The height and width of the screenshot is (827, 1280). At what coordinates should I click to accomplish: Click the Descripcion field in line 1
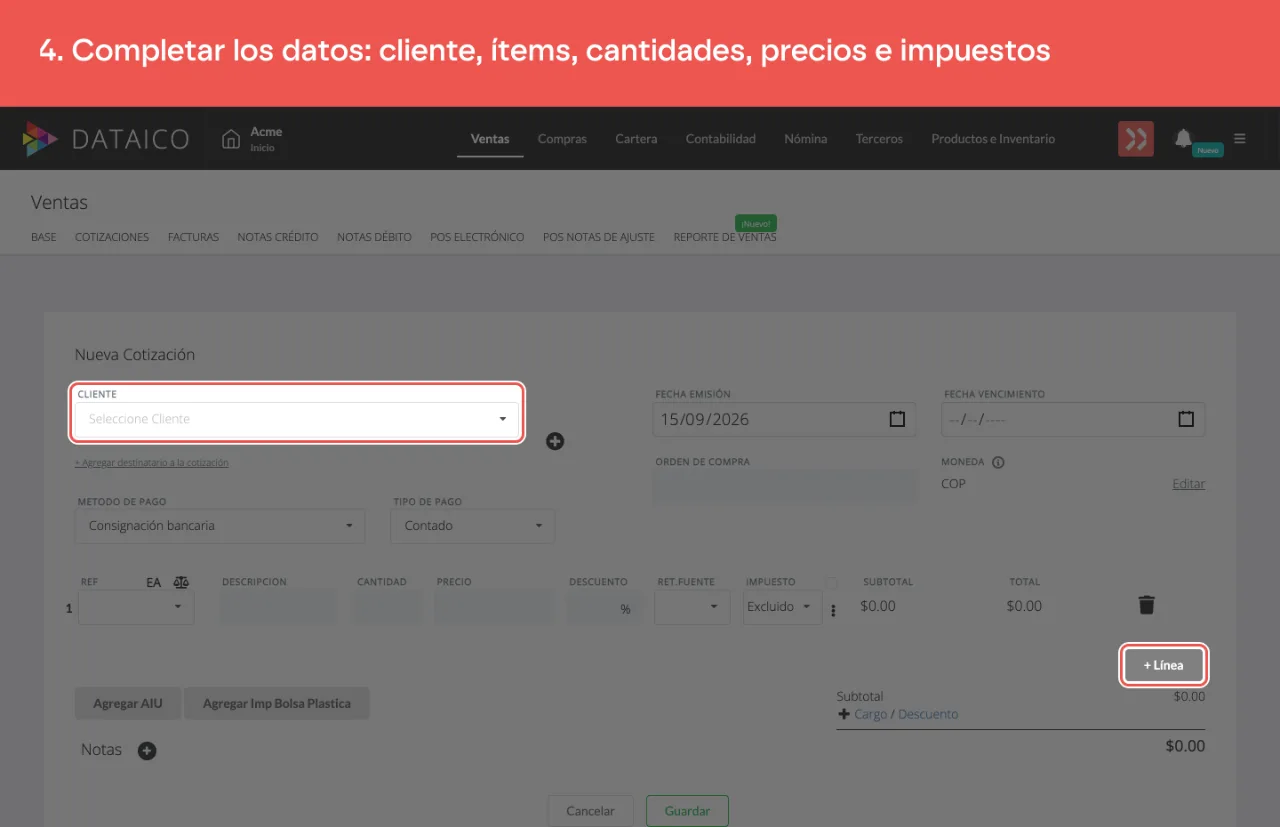[x=279, y=607]
